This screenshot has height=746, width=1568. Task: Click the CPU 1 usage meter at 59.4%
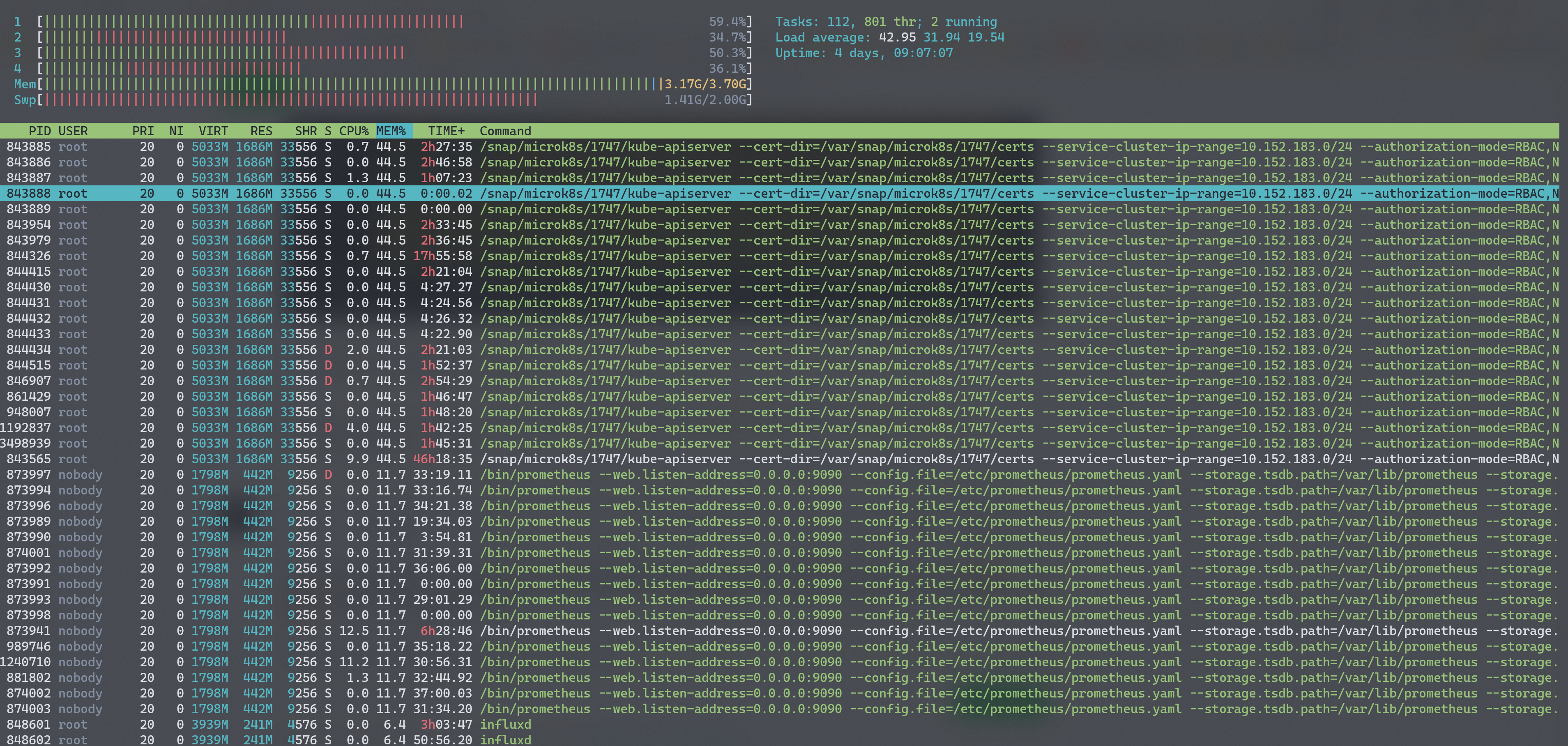pos(384,22)
